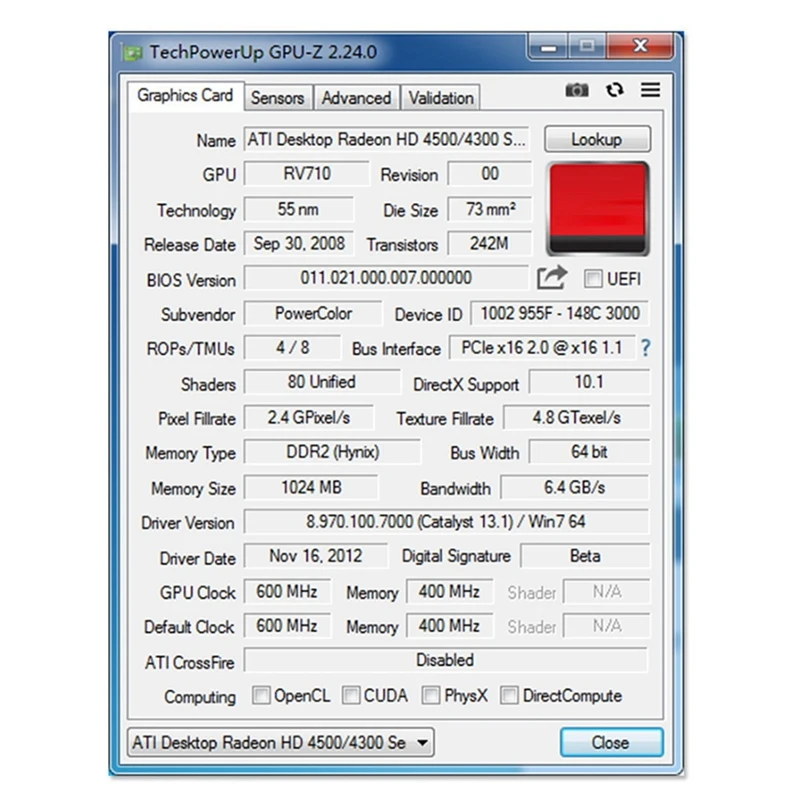Click the Device ID 1002 955F - 148C 3000

(x=560, y=314)
